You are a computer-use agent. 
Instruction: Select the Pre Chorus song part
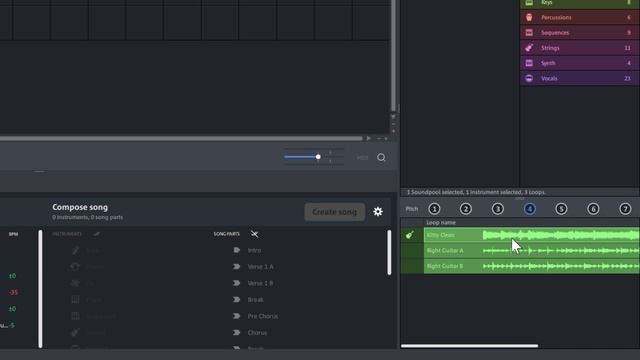click(x=263, y=316)
